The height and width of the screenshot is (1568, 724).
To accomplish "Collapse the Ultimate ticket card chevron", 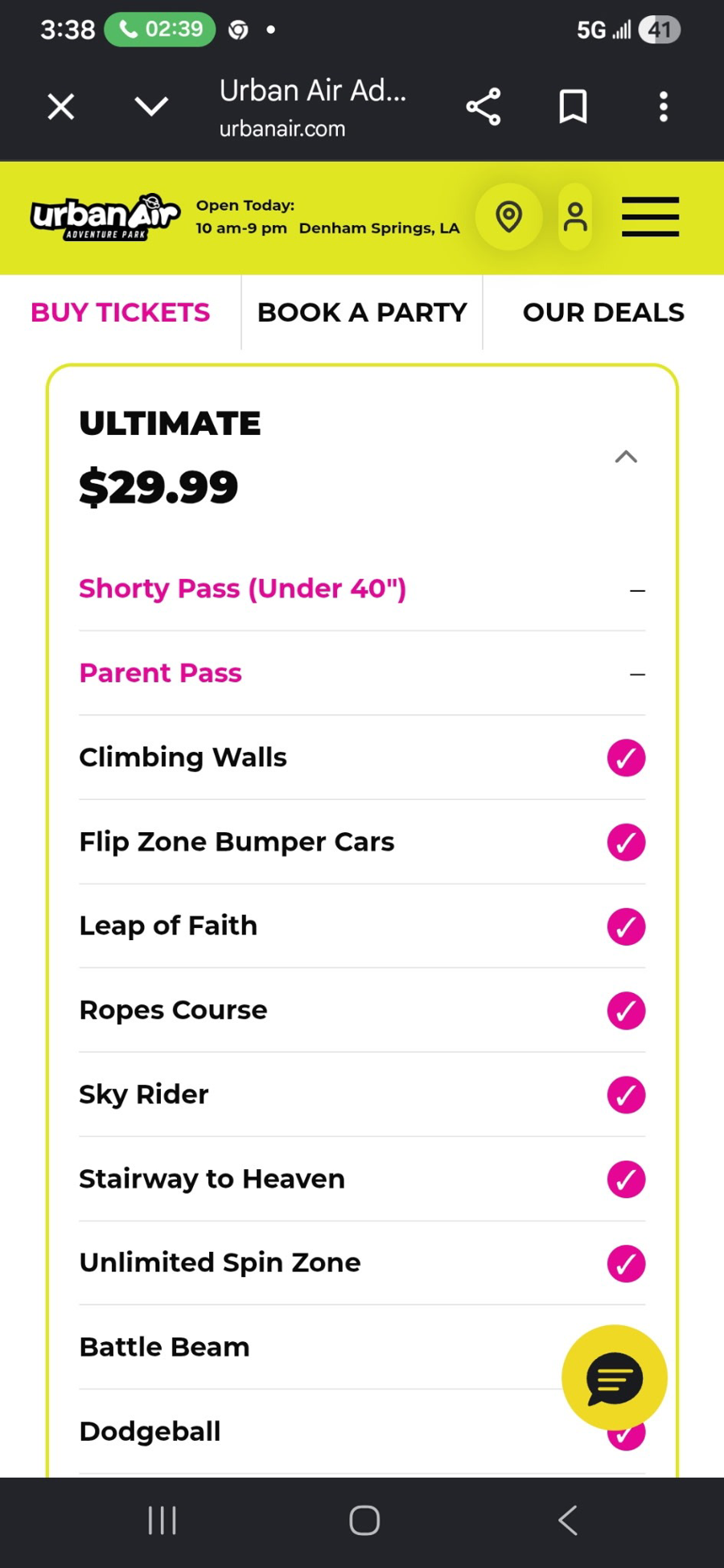I will pos(626,457).
